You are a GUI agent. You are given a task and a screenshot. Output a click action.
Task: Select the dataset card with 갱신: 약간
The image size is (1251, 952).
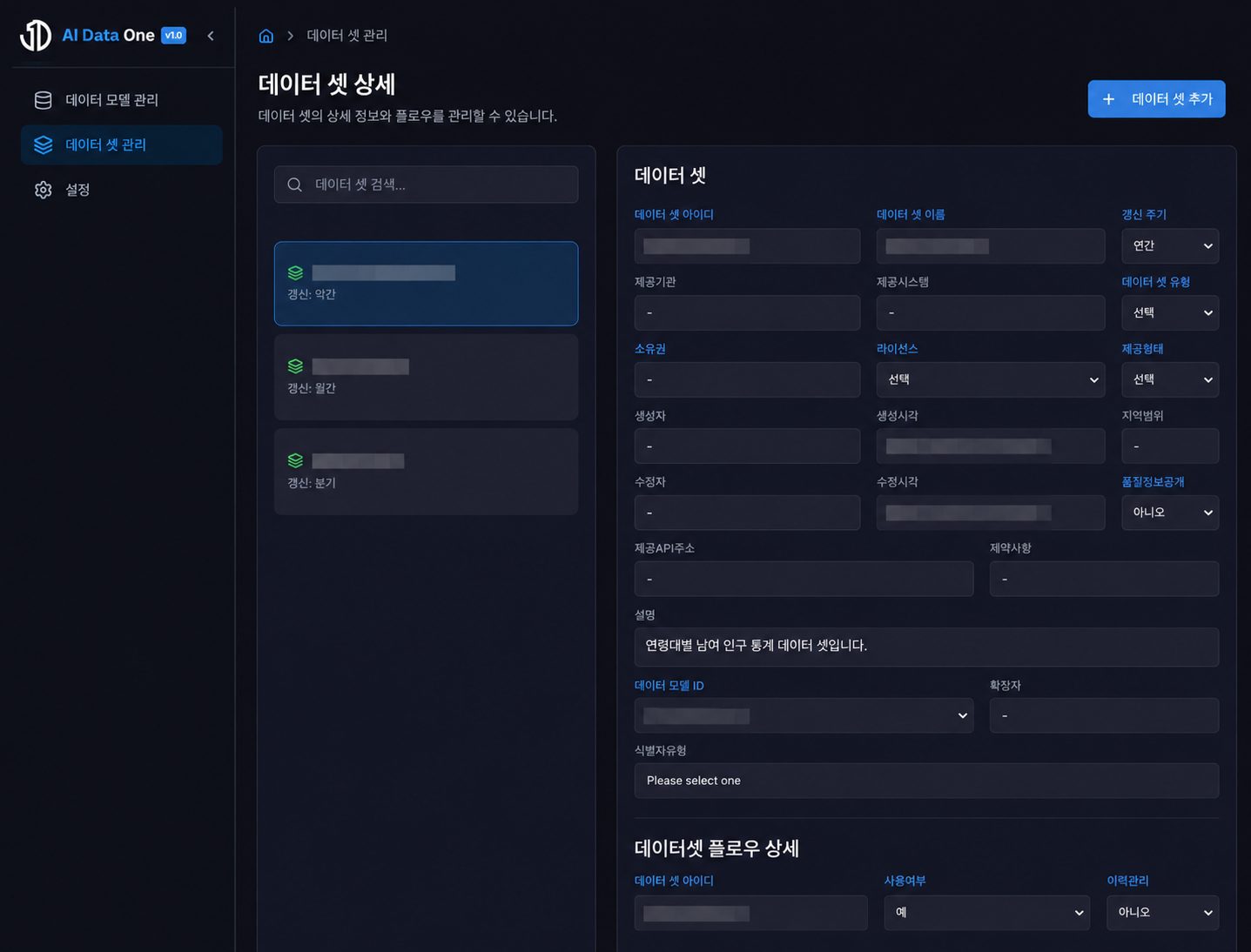pyautogui.click(x=426, y=284)
